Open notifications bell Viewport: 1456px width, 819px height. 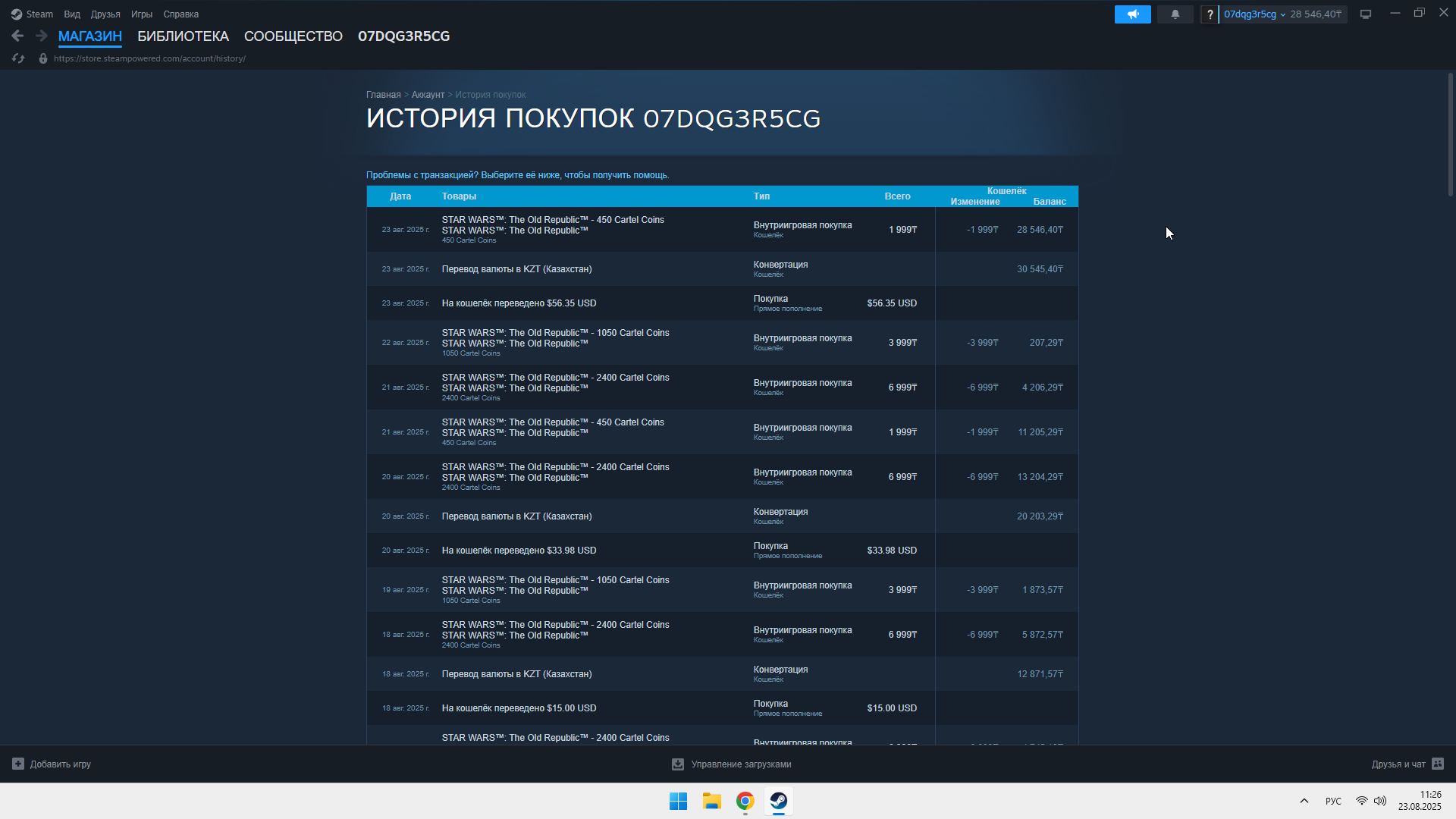1175,14
